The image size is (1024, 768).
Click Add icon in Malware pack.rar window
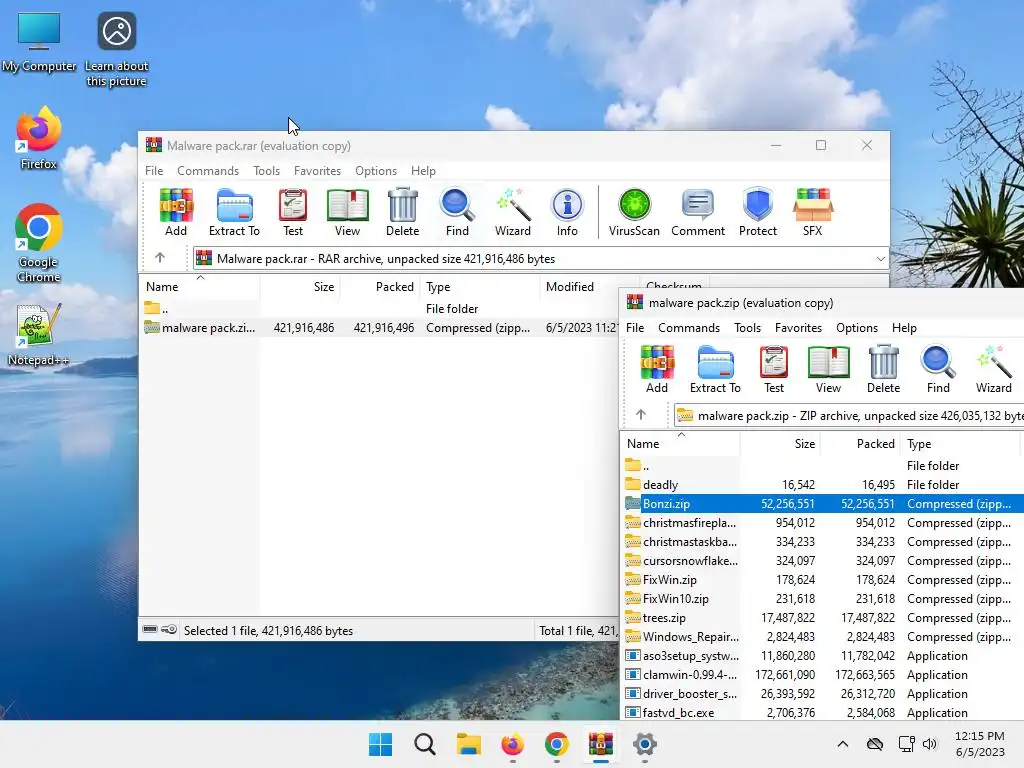[176, 212]
